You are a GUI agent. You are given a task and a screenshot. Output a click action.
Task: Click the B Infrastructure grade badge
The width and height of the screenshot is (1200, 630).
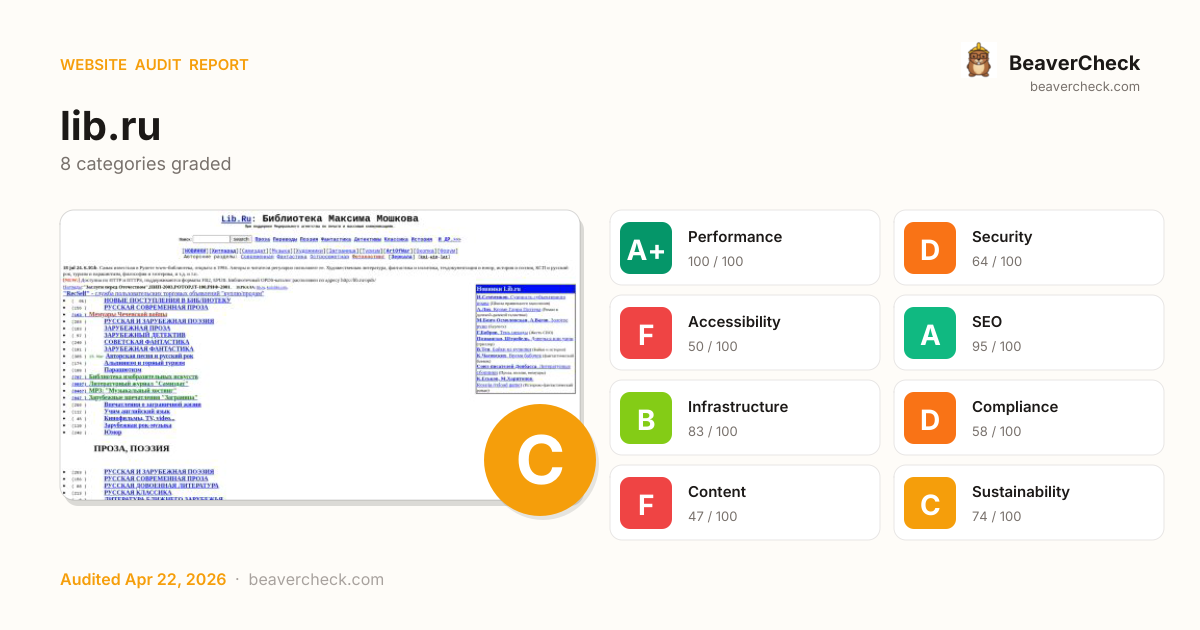click(646, 418)
